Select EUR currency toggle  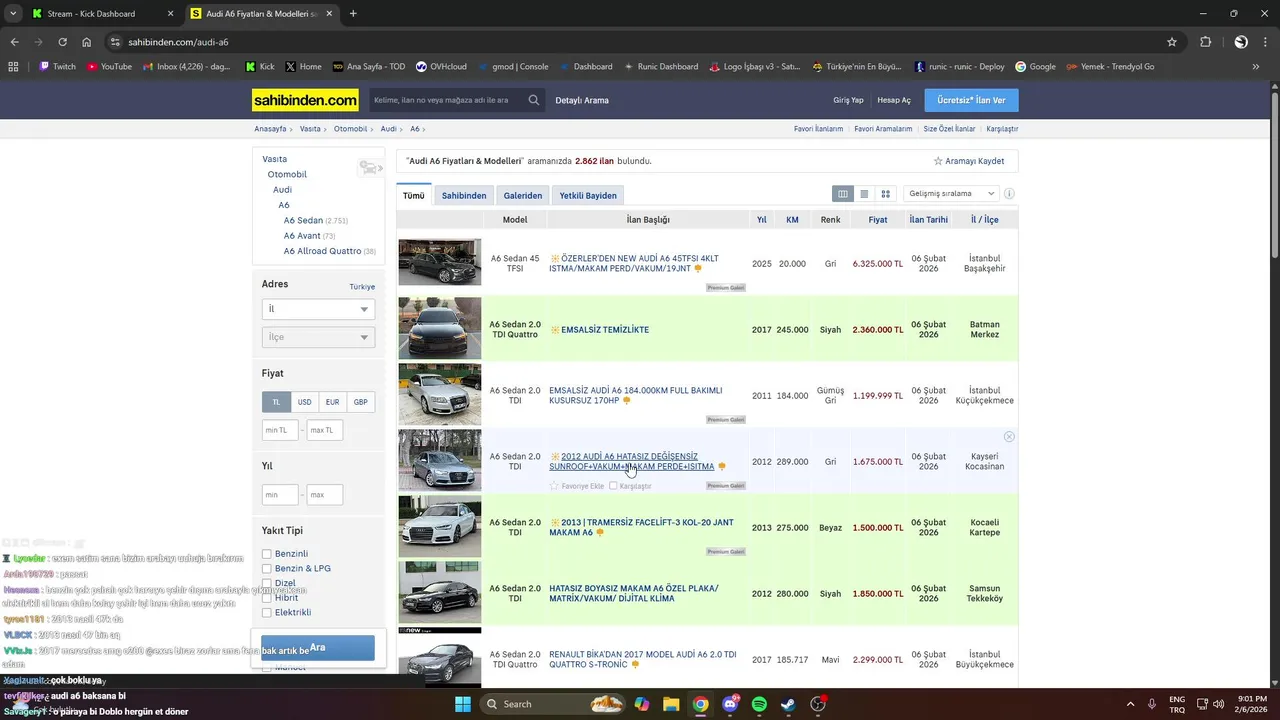pyautogui.click(x=332, y=402)
